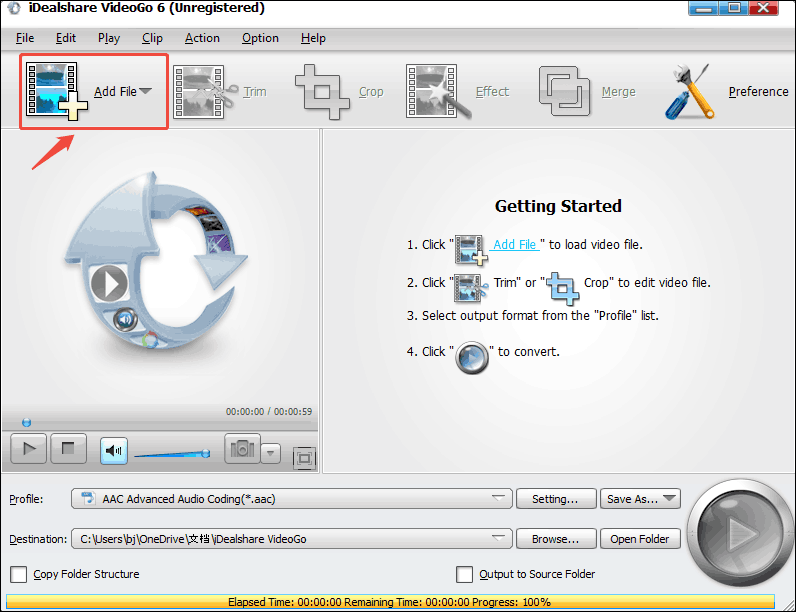This screenshot has height=612, width=796.
Task: Click the AAC profile format icon
Action: [88, 498]
